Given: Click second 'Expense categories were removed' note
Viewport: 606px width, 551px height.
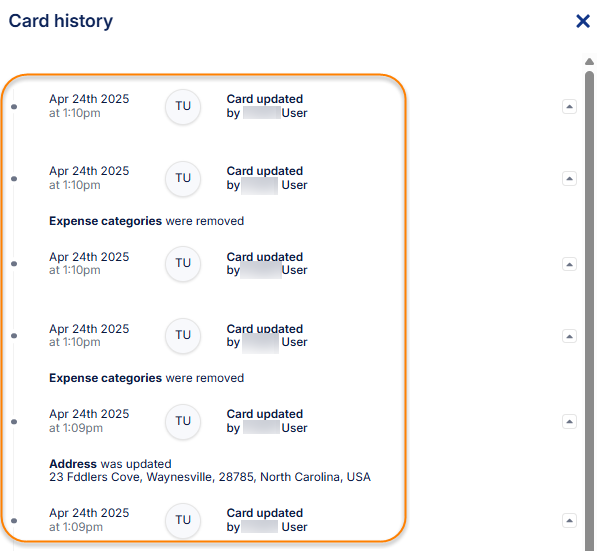Looking at the screenshot, I should click(x=146, y=379).
